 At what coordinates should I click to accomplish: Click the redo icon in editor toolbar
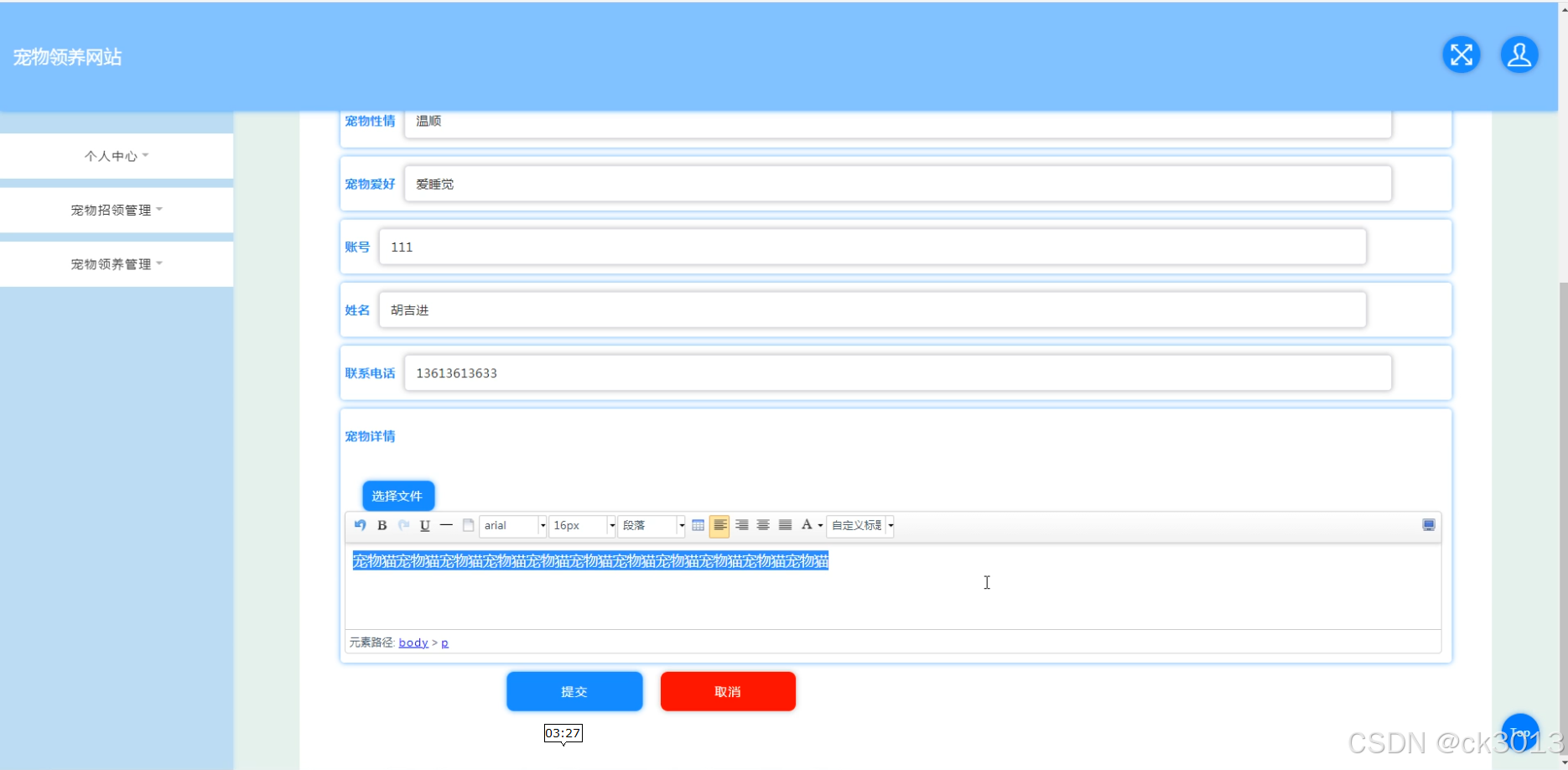coord(403,525)
